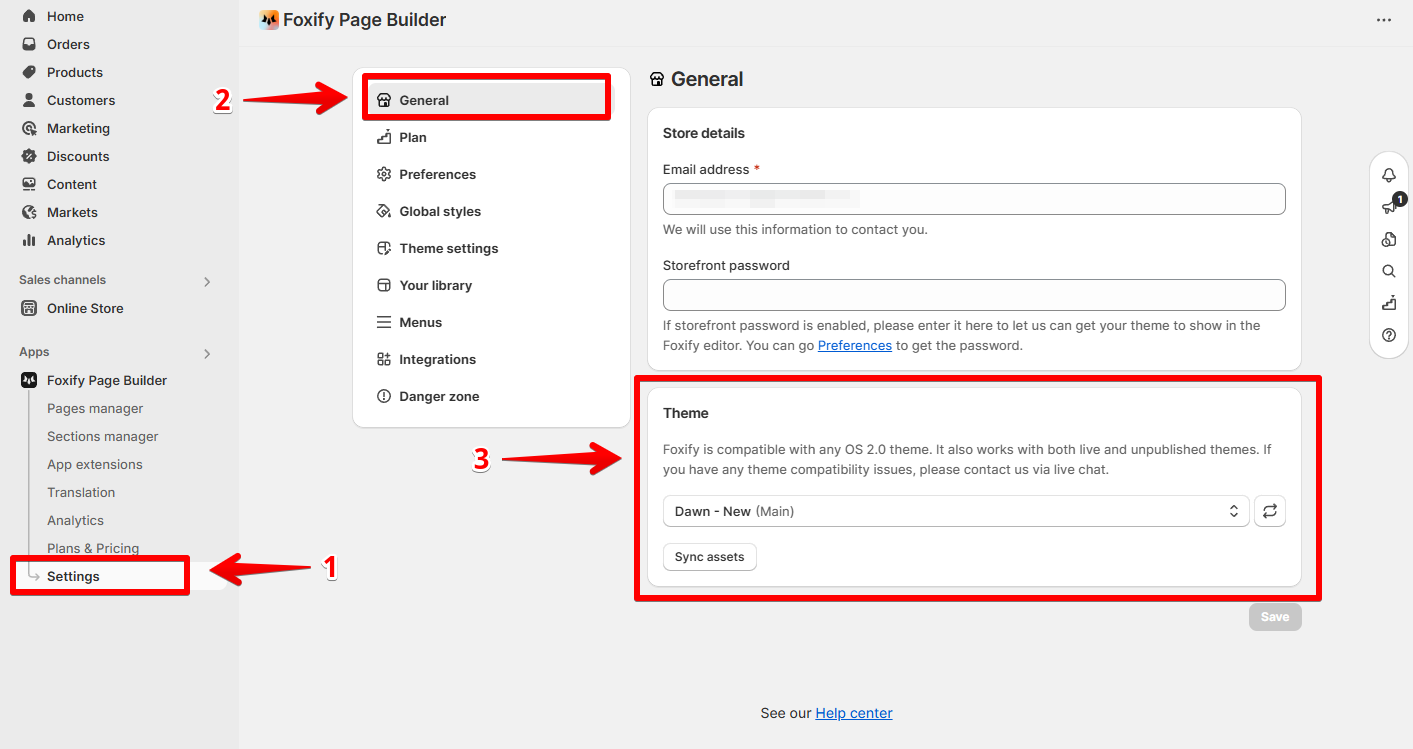Screen dimensions: 1413x749
Task: Click the Online Store storefront icon
Action: click(29, 308)
